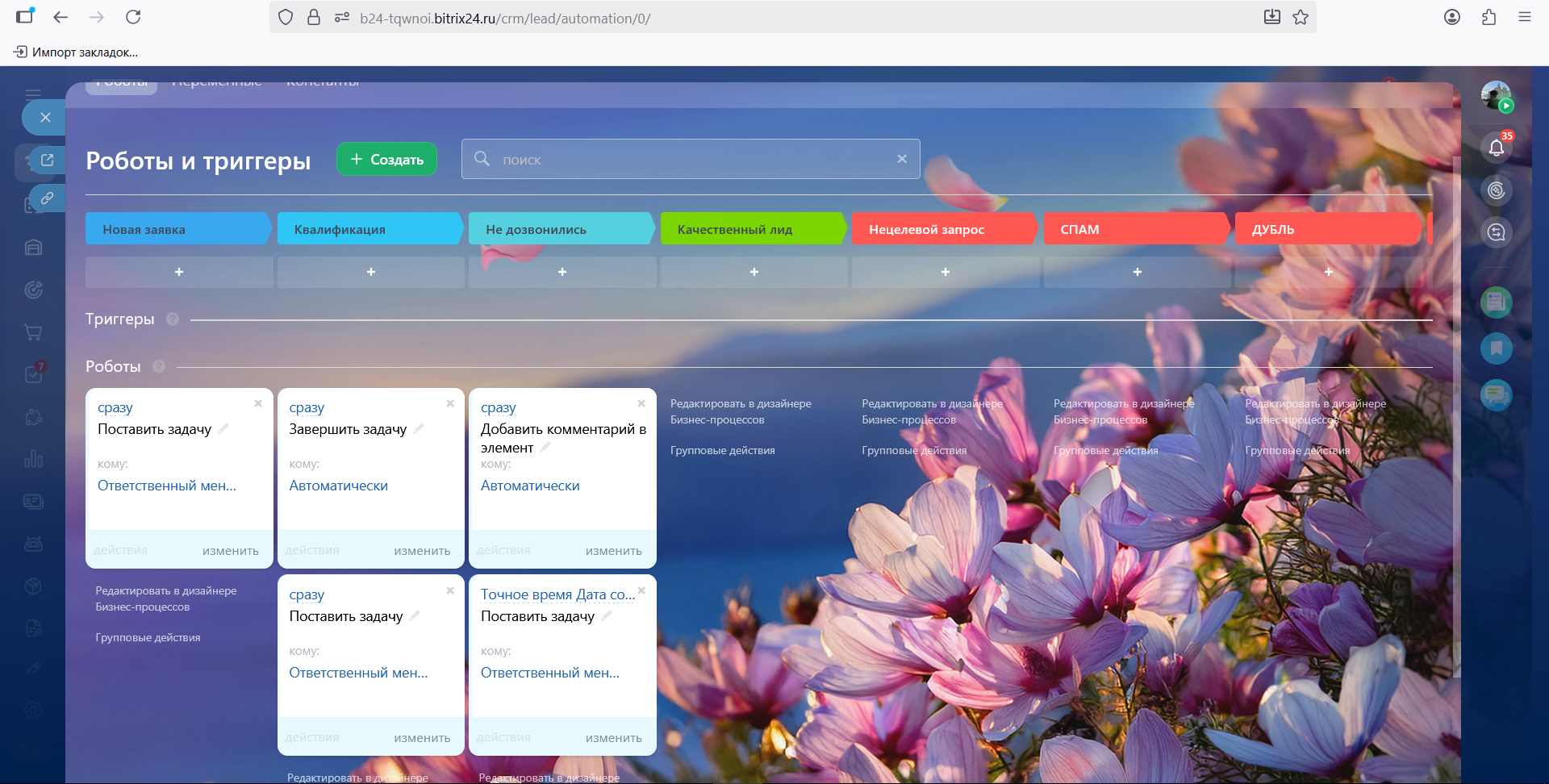Select the Новая заявка stage
Screen dimensions: 1549x784
click(178, 229)
